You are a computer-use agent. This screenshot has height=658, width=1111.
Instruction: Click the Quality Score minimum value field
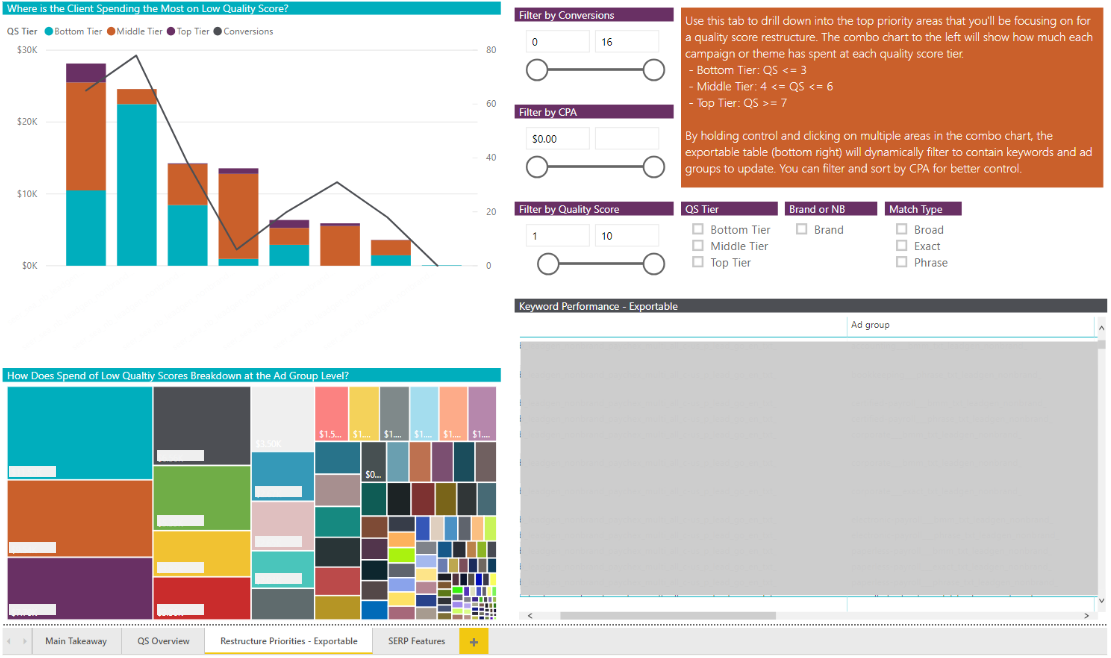[557, 236]
